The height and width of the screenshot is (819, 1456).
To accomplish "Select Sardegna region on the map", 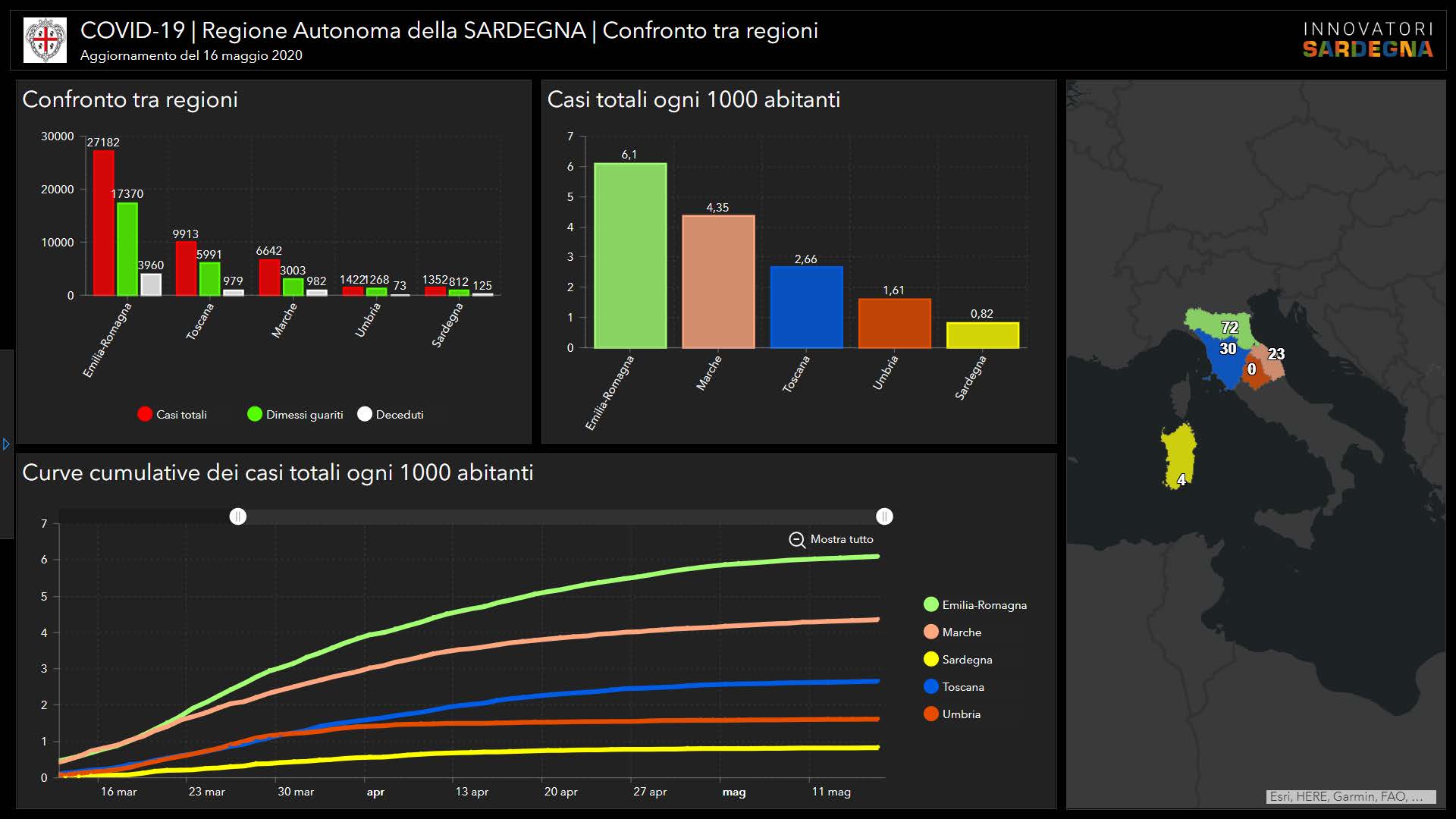I will pyautogui.click(x=1179, y=455).
